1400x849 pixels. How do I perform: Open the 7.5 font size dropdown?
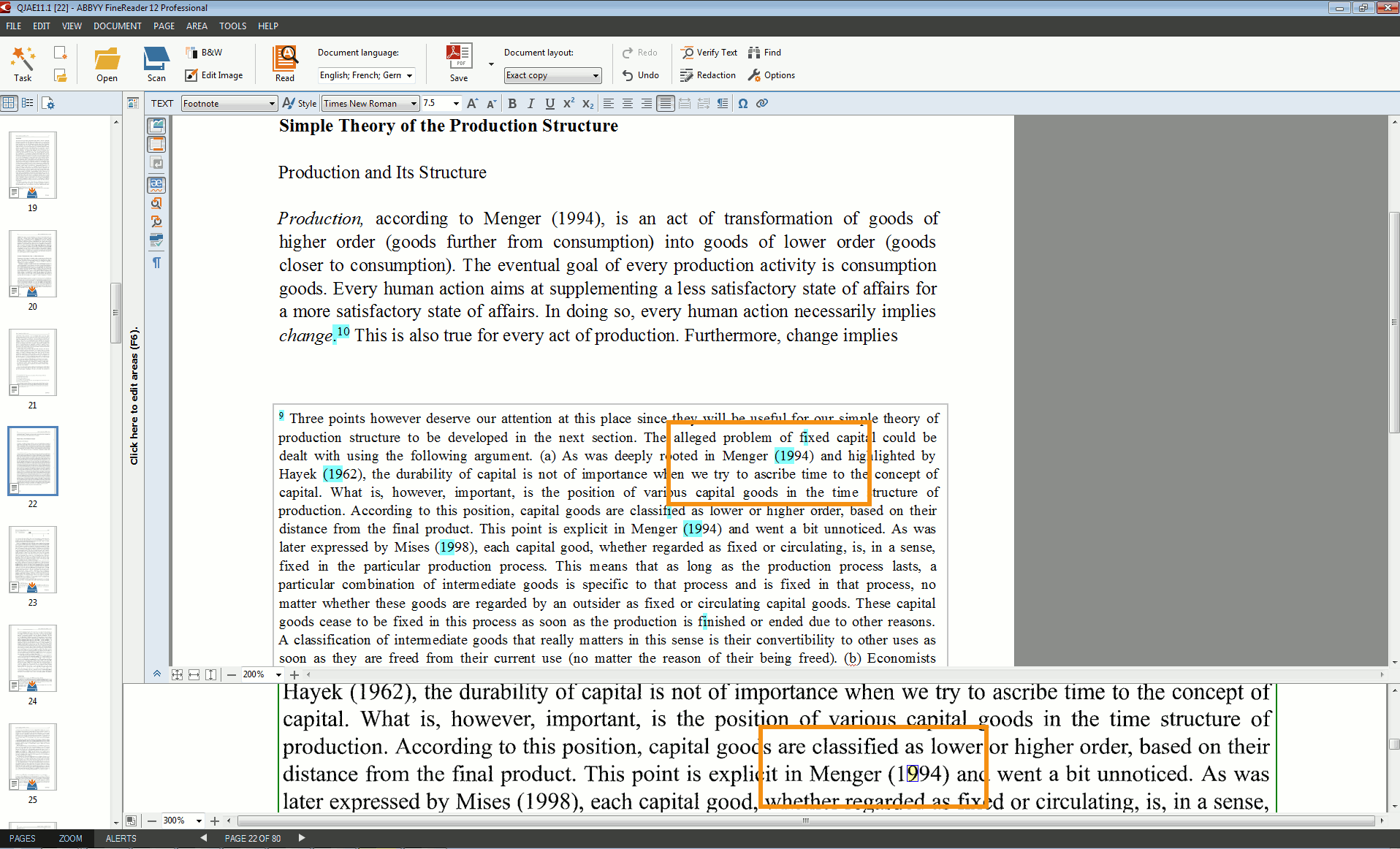pyautogui.click(x=441, y=104)
